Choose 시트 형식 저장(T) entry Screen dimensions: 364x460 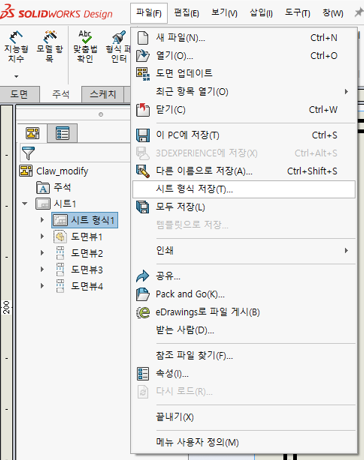pyautogui.click(x=244, y=189)
